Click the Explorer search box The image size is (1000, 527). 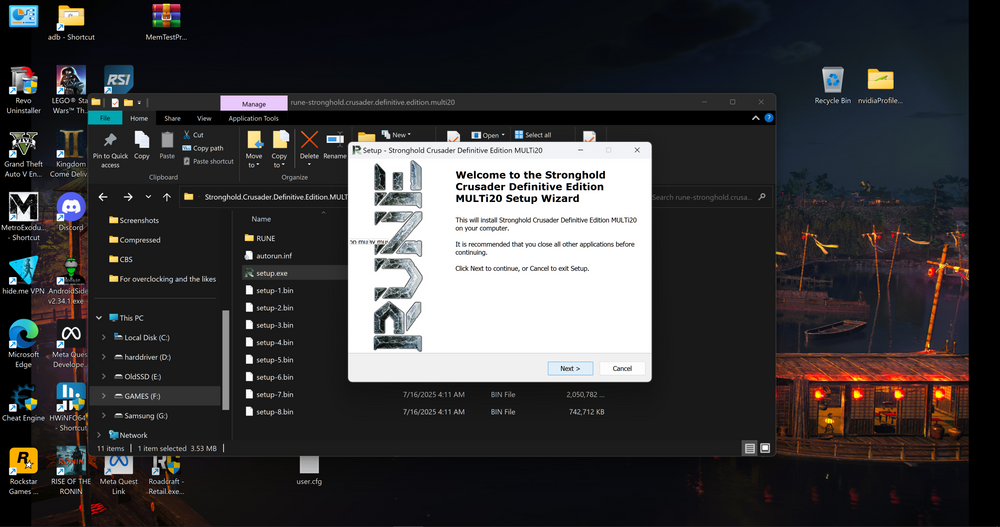(x=709, y=197)
